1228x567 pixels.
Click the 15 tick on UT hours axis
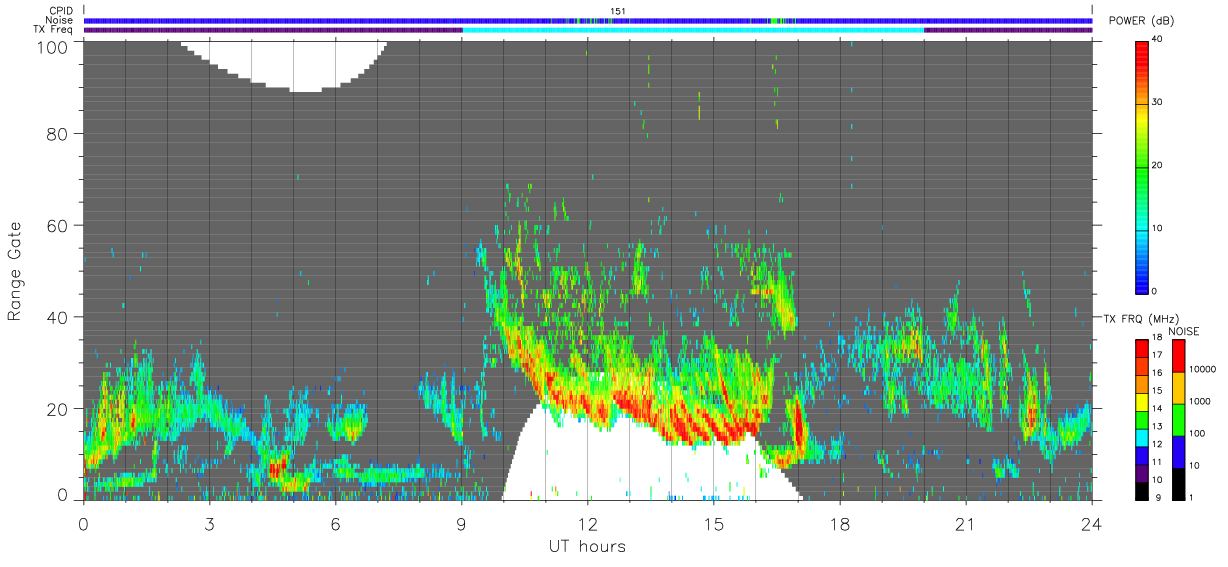713,523
